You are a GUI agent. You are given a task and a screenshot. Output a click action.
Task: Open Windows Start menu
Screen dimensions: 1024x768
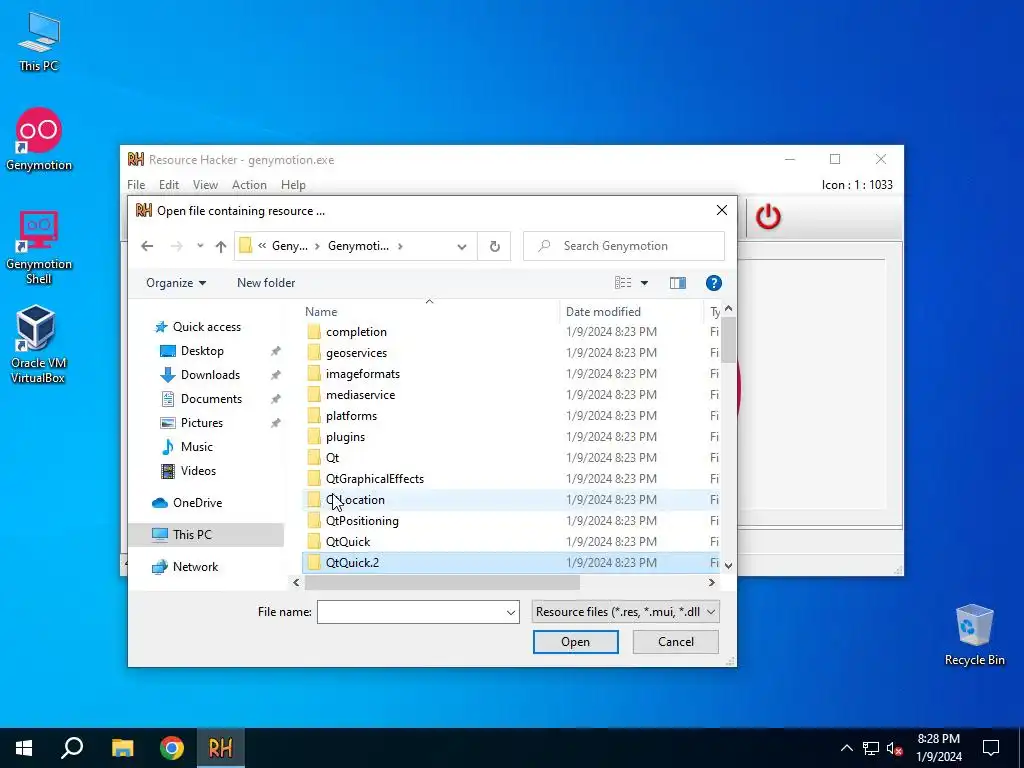tap(24, 748)
